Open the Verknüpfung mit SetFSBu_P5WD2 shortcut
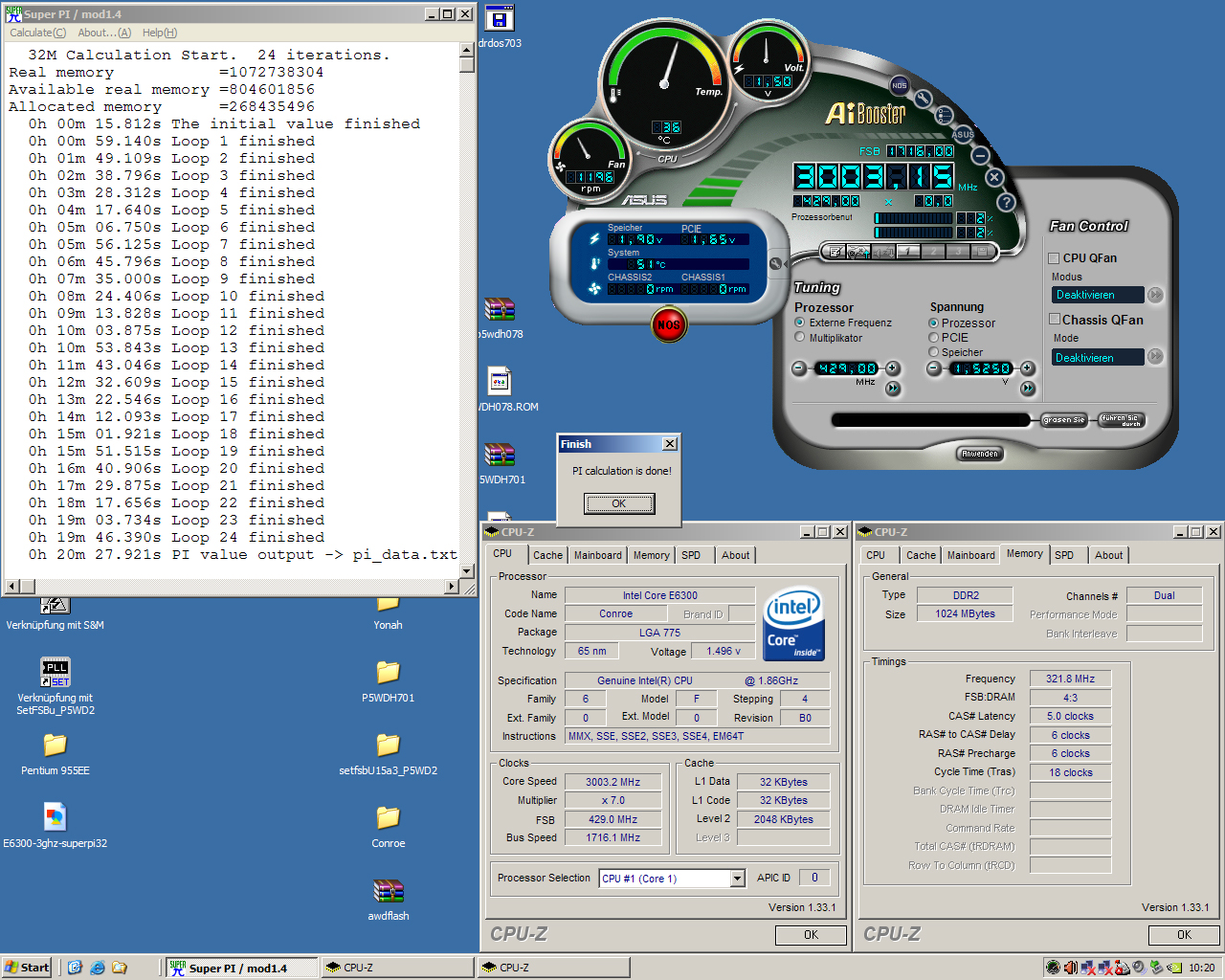 [x=56, y=672]
